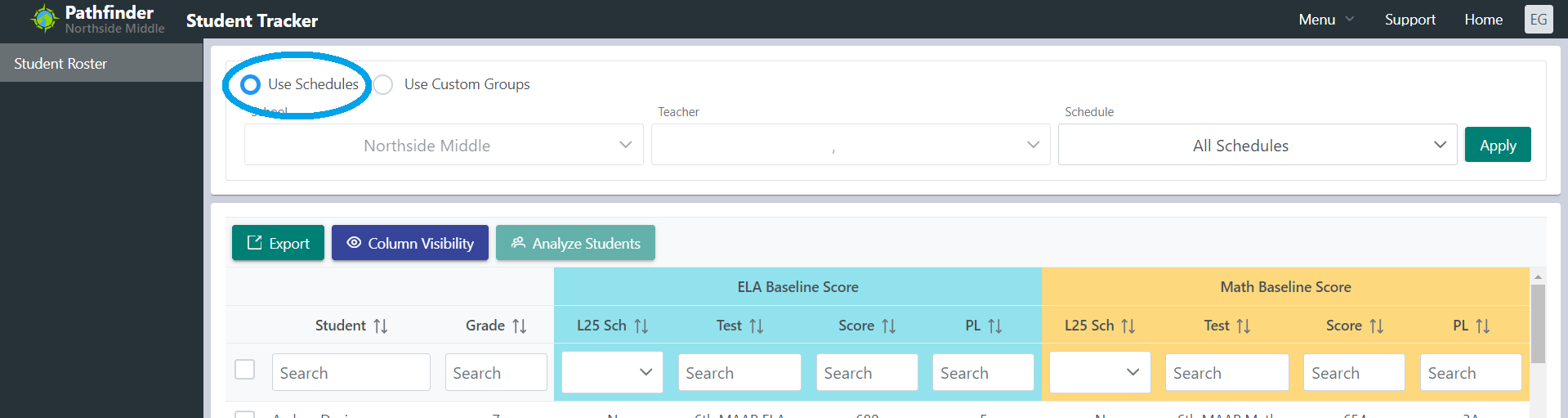Viewport: 1568px width, 418px height.
Task: Select the Use Schedules radio option
Action: coord(250,84)
